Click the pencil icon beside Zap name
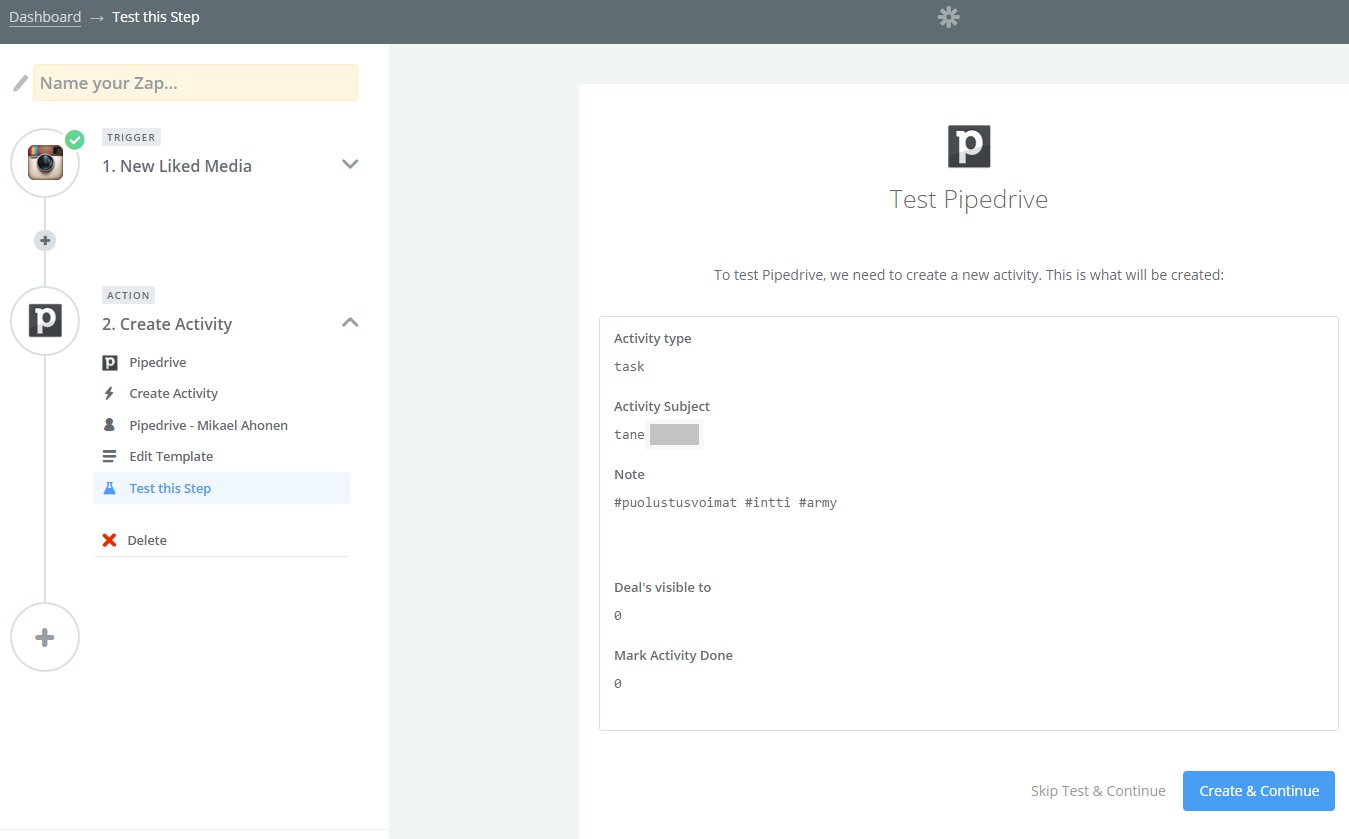 point(20,83)
